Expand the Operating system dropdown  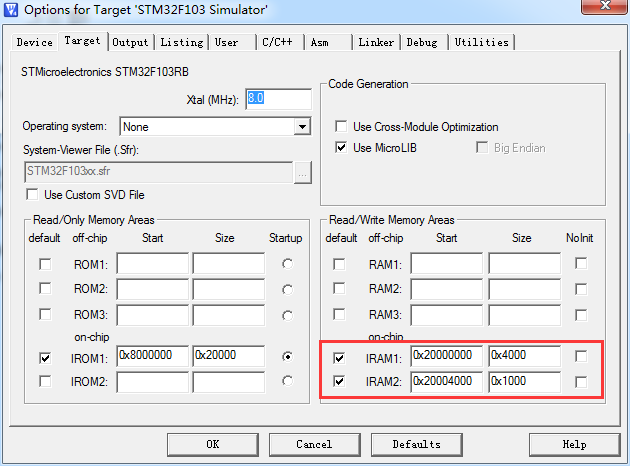pos(302,127)
